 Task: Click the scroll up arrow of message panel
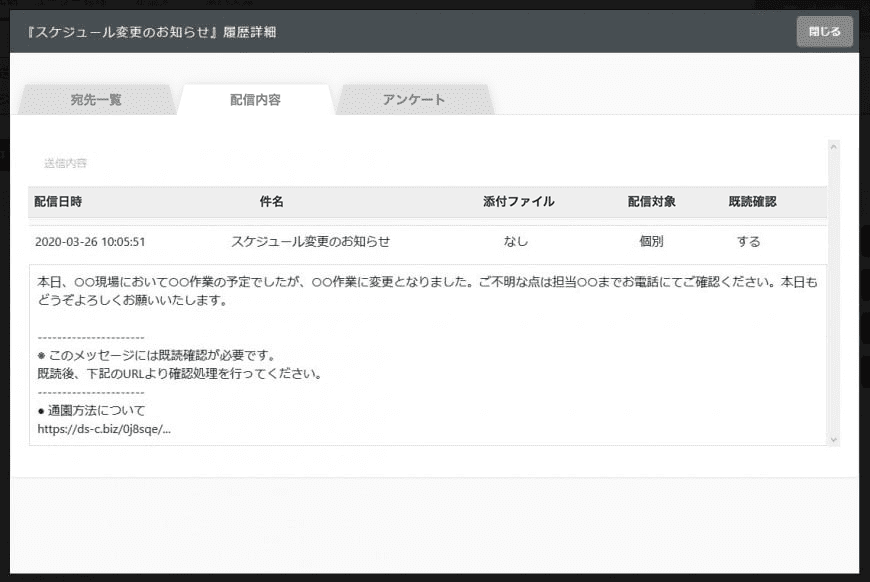tap(833, 147)
